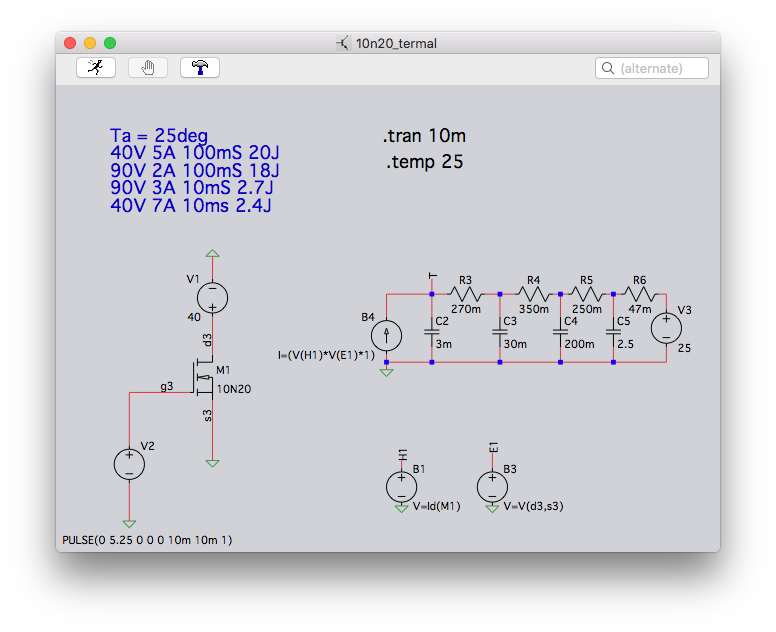This screenshot has height=632, width=776.
Task: Click the V=Id(M1) expression
Action: 436,506
